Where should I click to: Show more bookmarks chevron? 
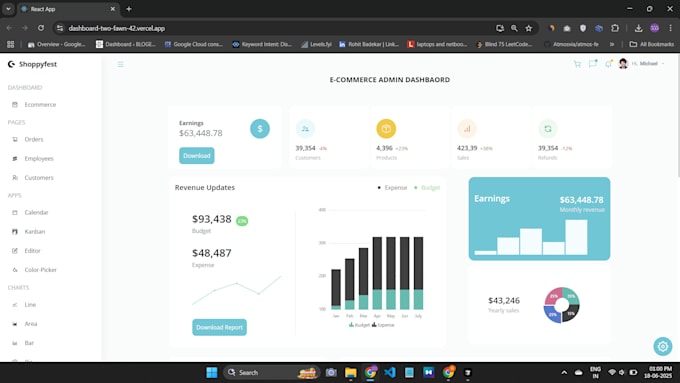612,44
